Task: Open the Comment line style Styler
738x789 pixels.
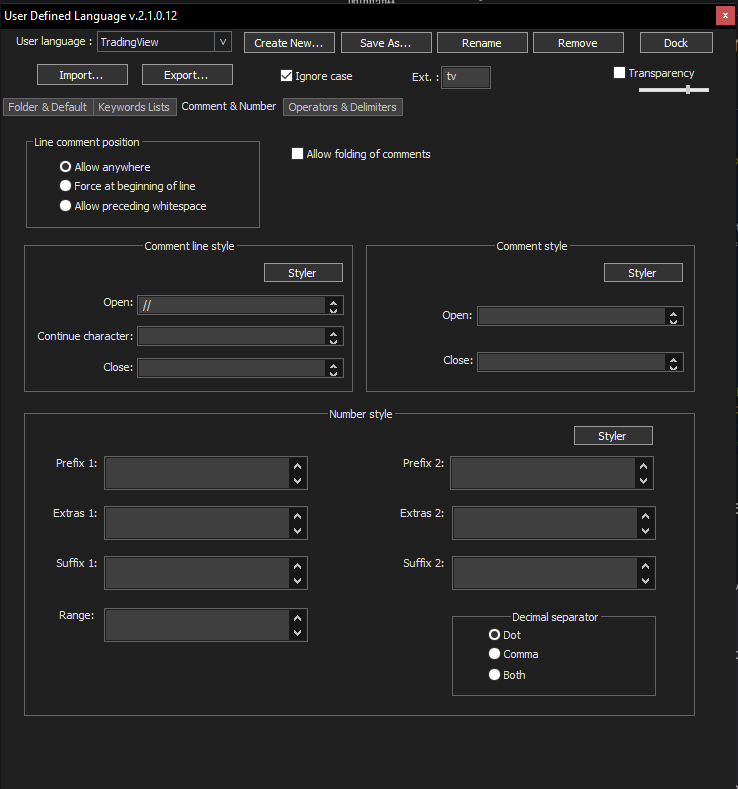Action: [303, 273]
